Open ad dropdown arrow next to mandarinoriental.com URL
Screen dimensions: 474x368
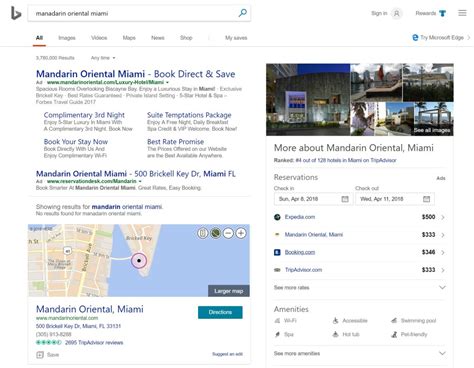(167, 82)
